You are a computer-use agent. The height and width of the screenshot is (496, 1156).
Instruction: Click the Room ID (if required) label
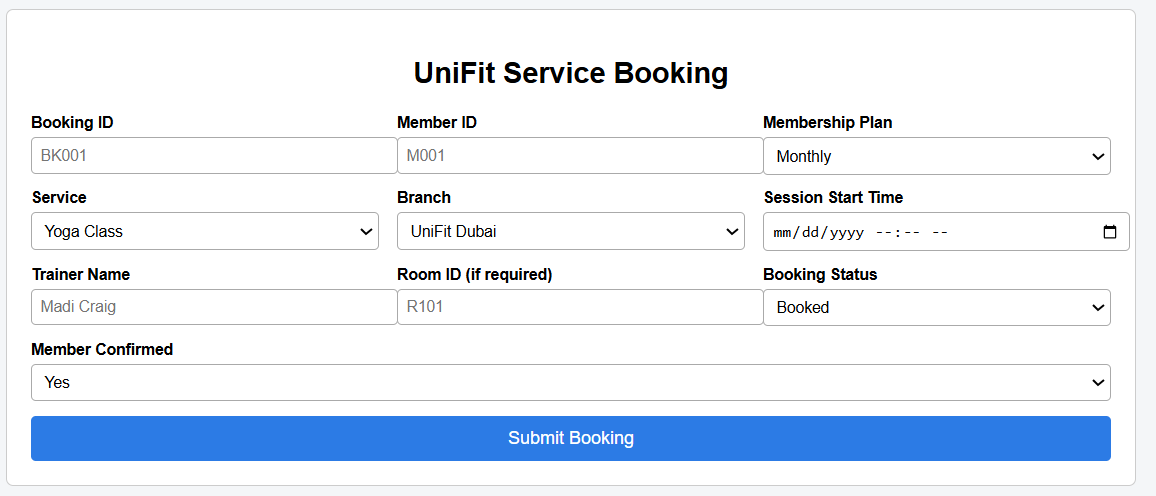474,274
